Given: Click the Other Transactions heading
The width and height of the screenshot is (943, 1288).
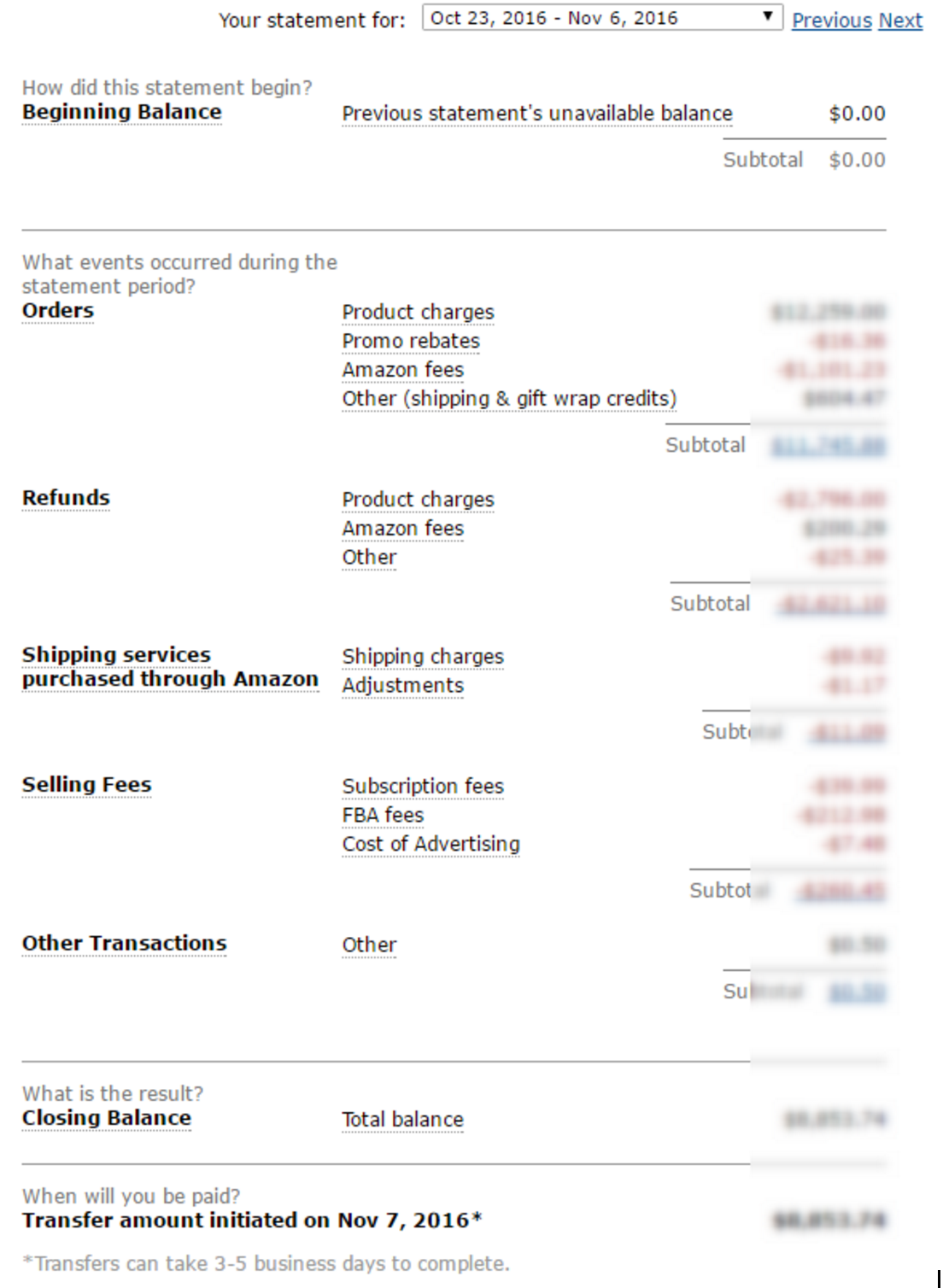Looking at the screenshot, I should coord(124,944).
